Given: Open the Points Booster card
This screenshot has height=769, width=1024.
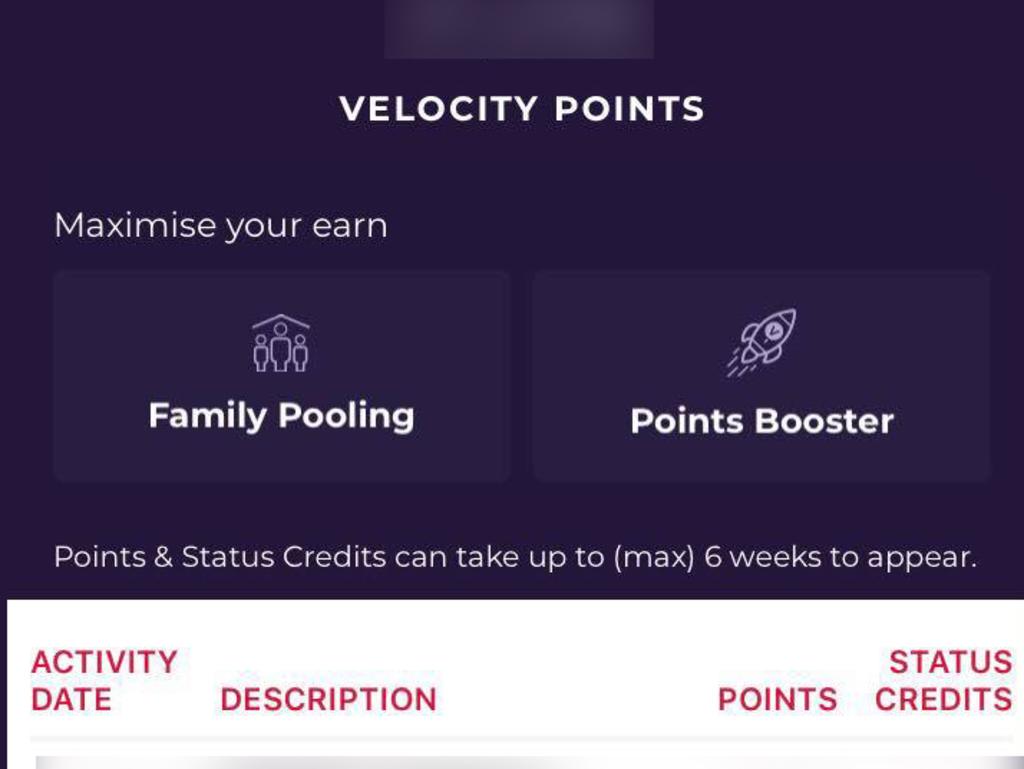Looking at the screenshot, I should (761, 376).
